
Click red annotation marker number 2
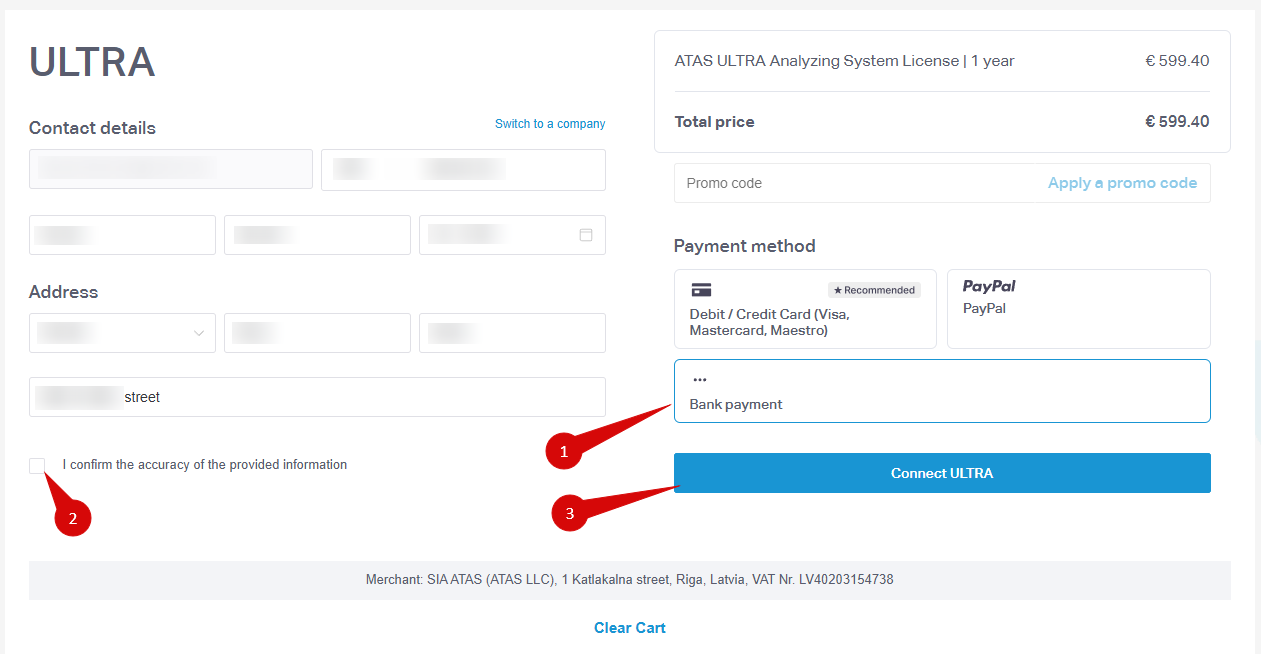pos(73,518)
